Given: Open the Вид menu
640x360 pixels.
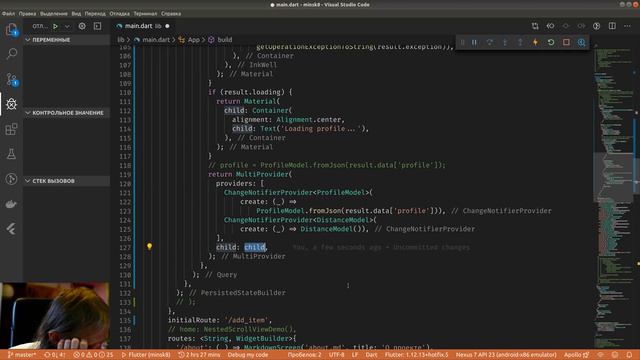Looking at the screenshot, I should (x=76, y=13).
